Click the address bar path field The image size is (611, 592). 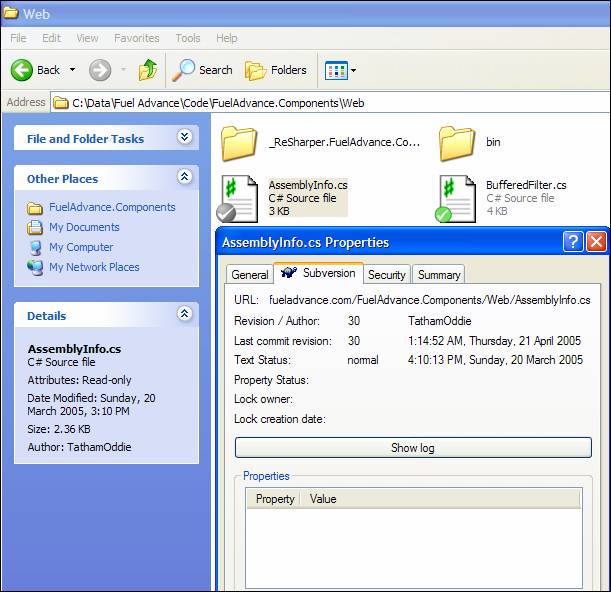click(x=330, y=103)
